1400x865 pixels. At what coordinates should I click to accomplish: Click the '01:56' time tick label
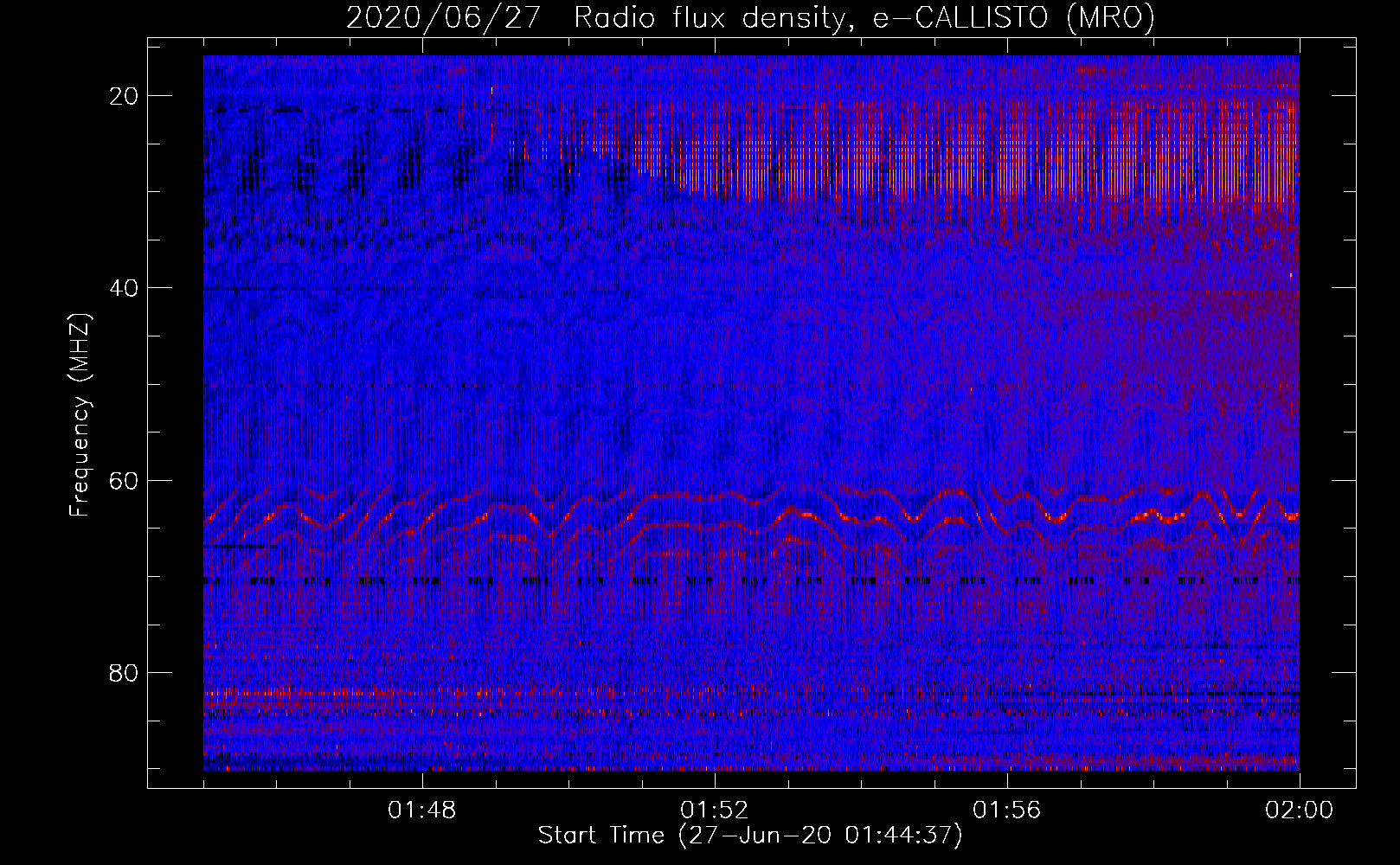click(x=1006, y=811)
